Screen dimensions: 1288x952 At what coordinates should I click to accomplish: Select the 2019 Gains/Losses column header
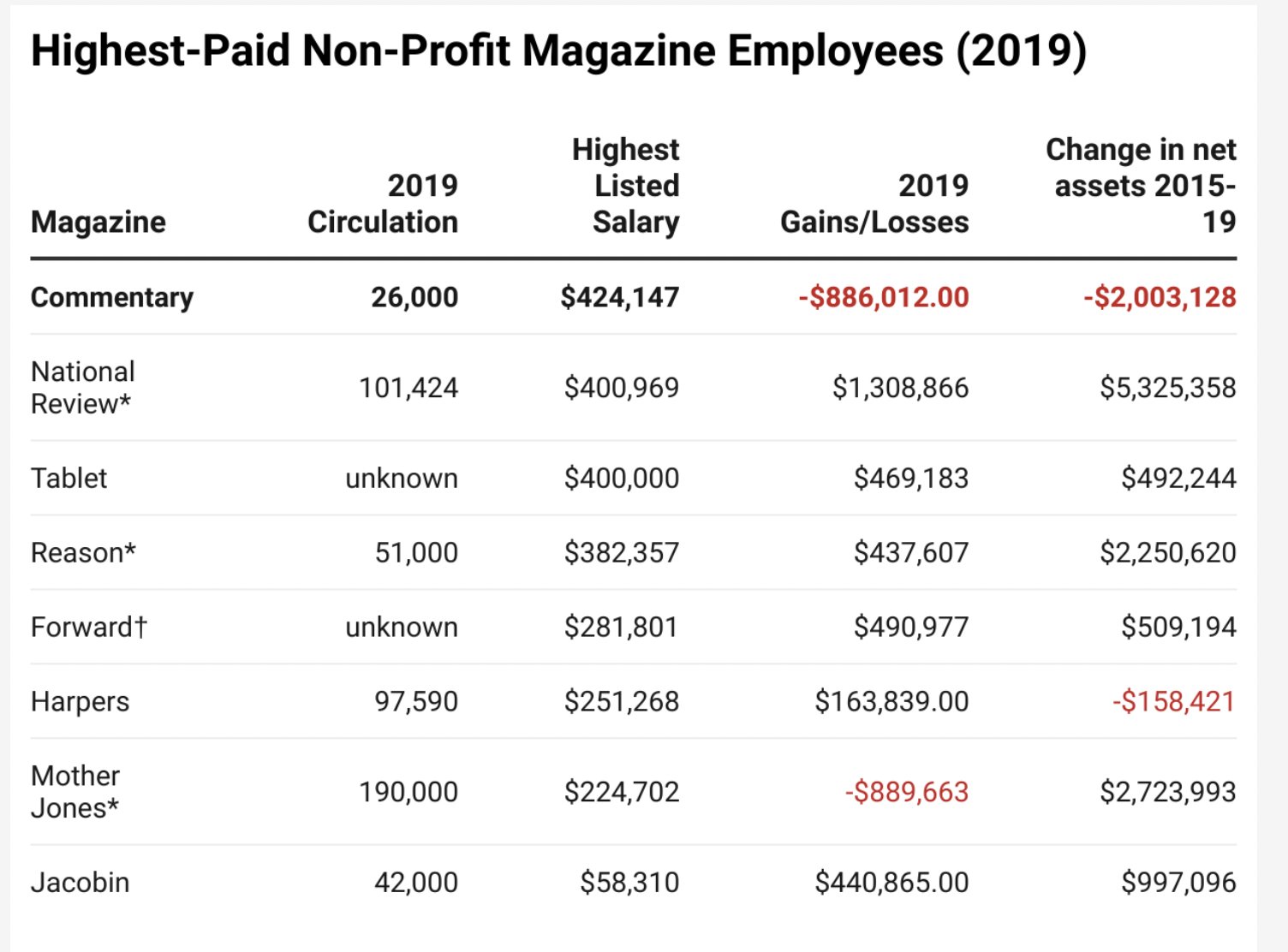coord(874,204)
